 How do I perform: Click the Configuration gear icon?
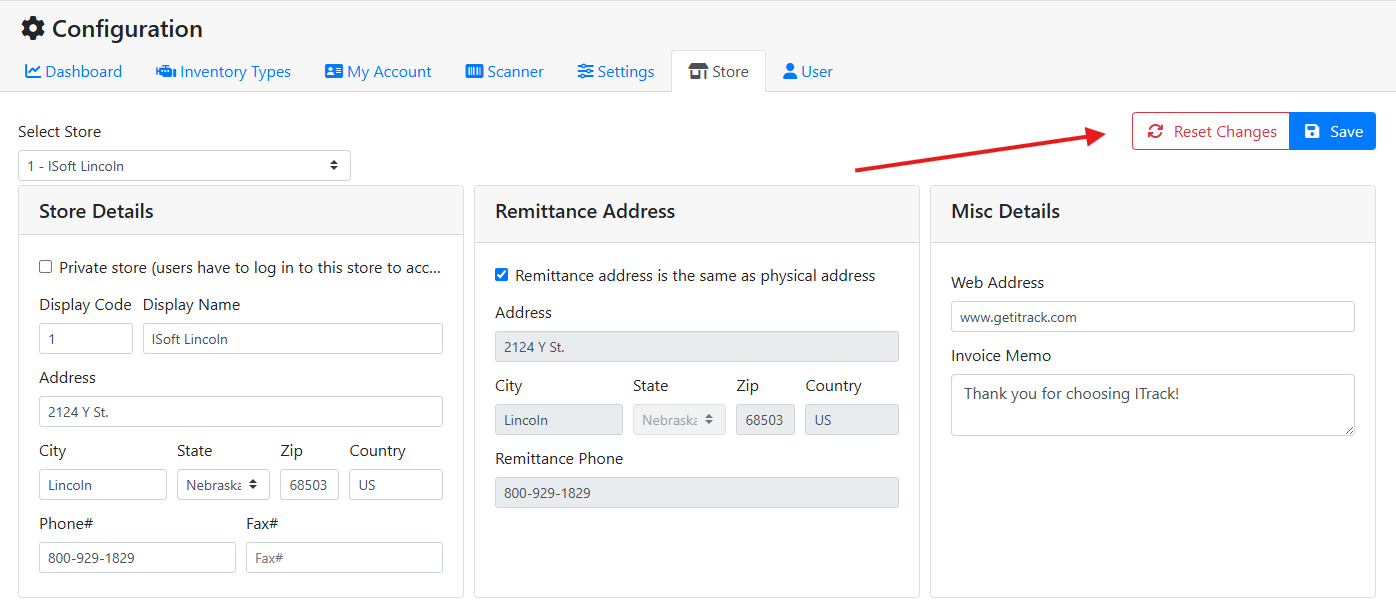point(33,29)
